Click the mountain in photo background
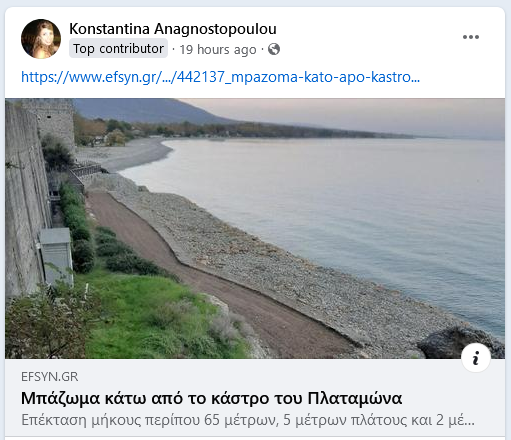Image resolution: width=511 pixels, height=440 pixels. [147, 111]
